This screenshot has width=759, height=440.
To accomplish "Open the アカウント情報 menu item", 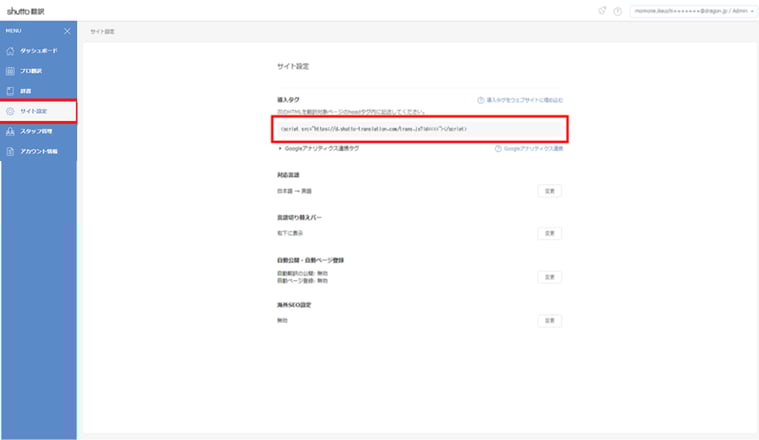I will coord(39,152).
